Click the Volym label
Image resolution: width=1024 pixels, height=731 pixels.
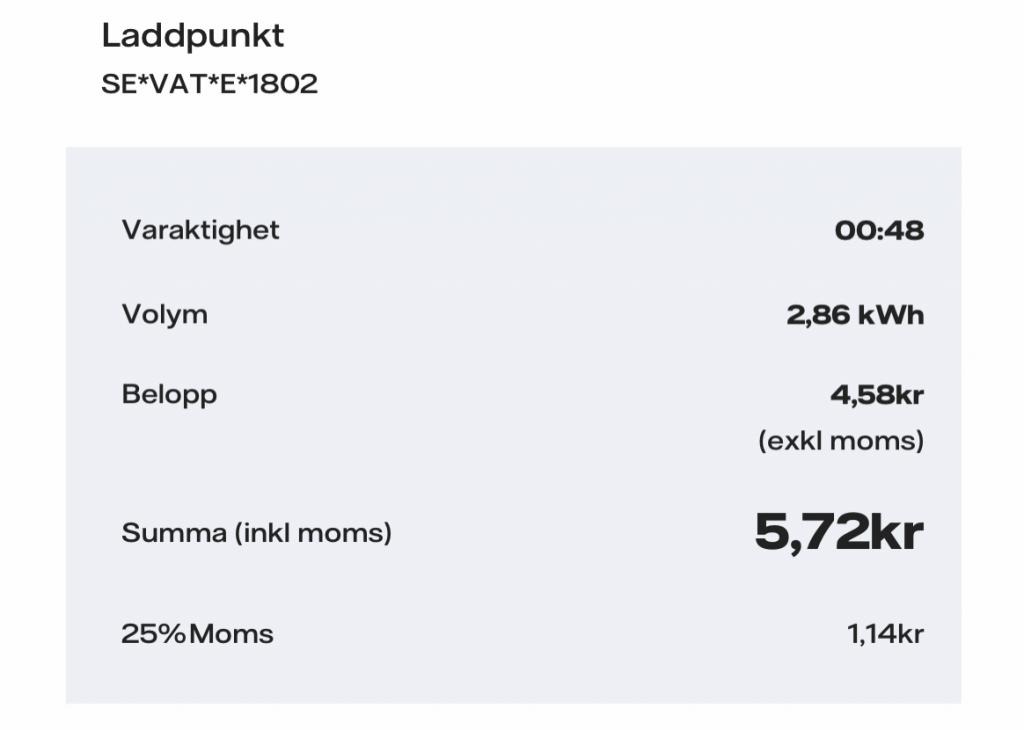(x=165, y=315)
